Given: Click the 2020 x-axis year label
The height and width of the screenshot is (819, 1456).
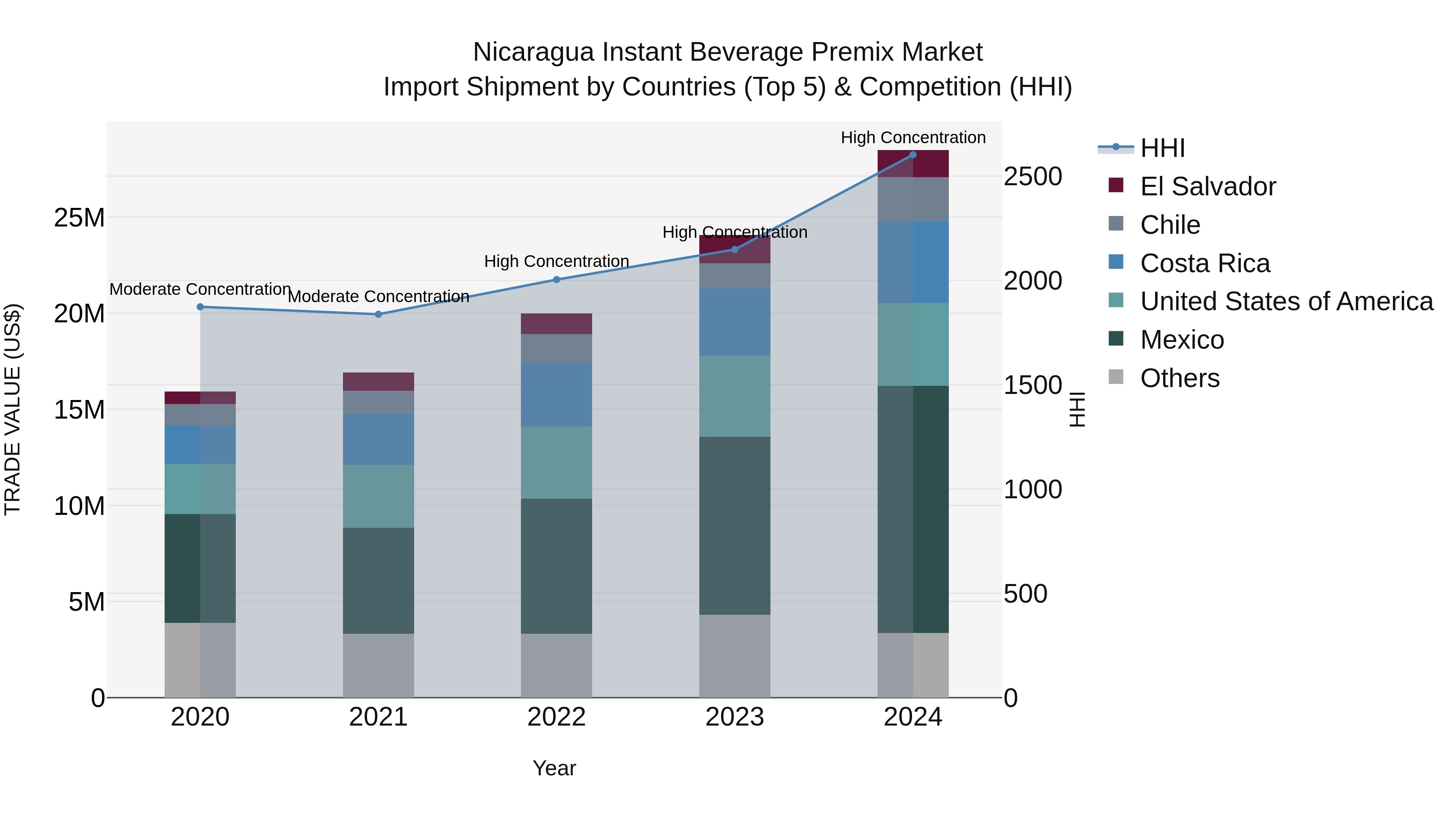Looking at the screenshot, I should 200,717.
